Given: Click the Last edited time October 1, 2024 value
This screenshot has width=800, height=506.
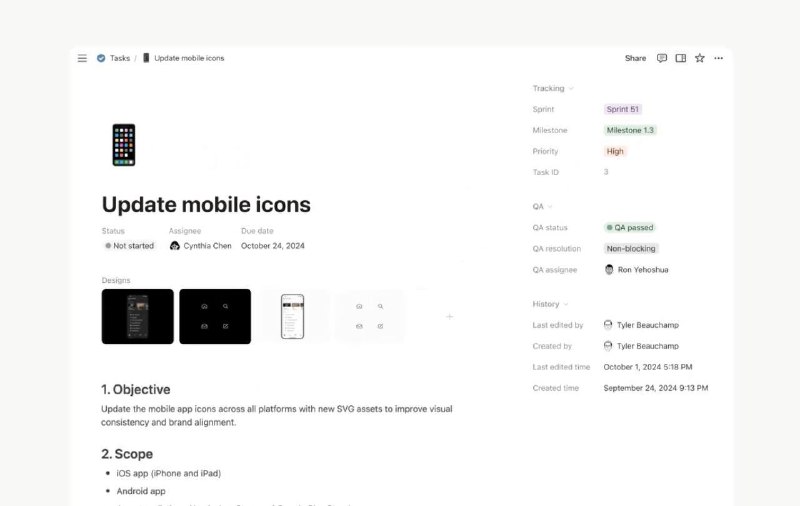Looking at the screenshot, I should [648, 367].
